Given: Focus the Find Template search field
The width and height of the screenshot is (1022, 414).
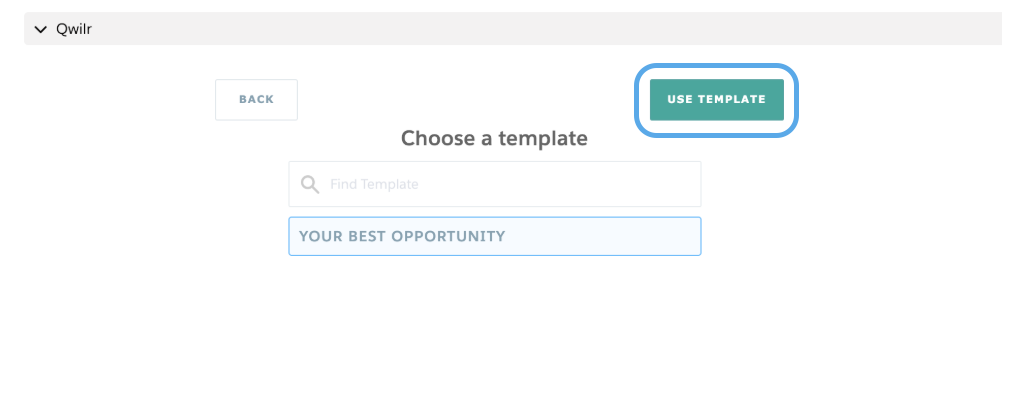Looking at the screenshot, I should point(495,185).
